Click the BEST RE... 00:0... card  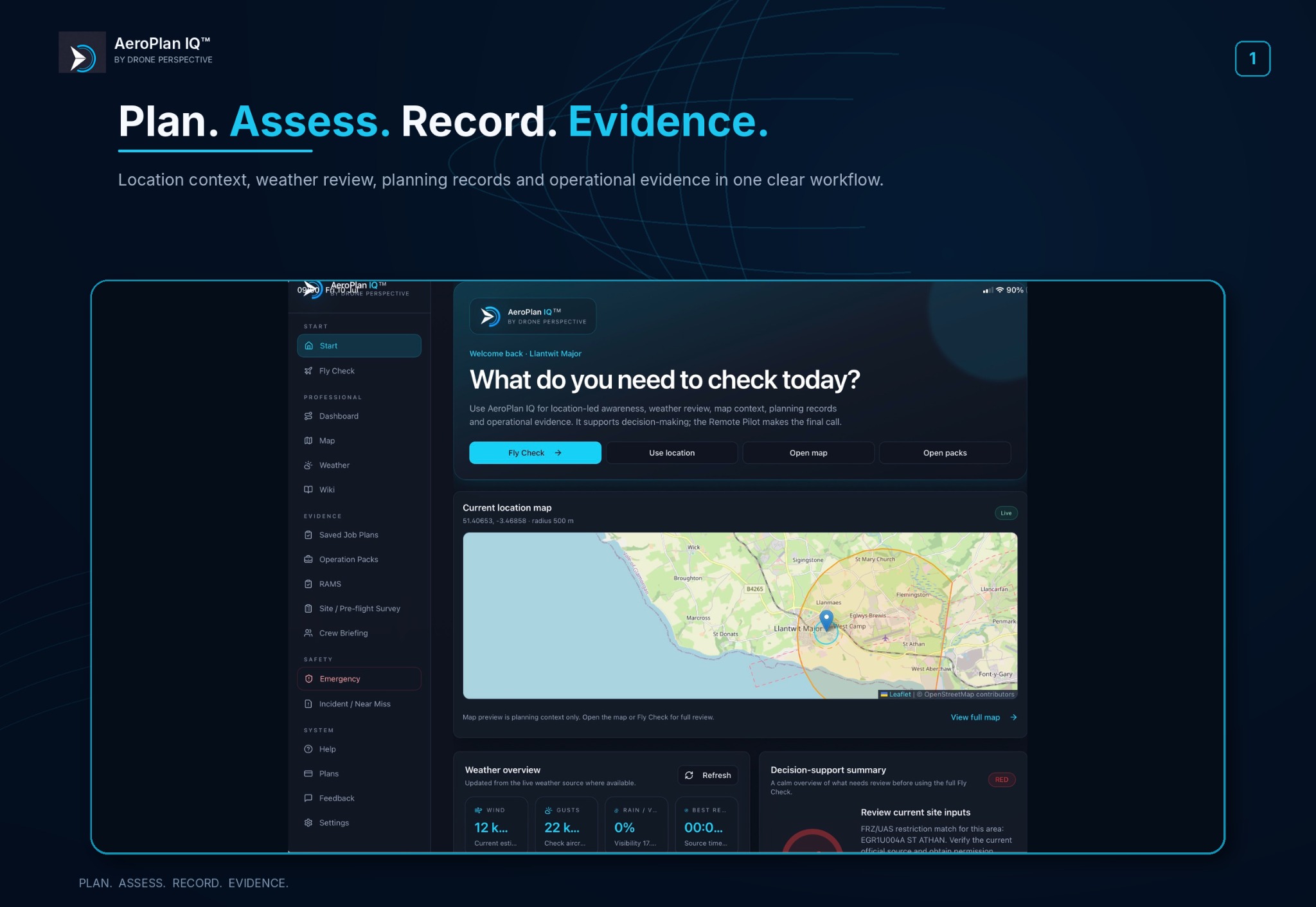(707, 825)
